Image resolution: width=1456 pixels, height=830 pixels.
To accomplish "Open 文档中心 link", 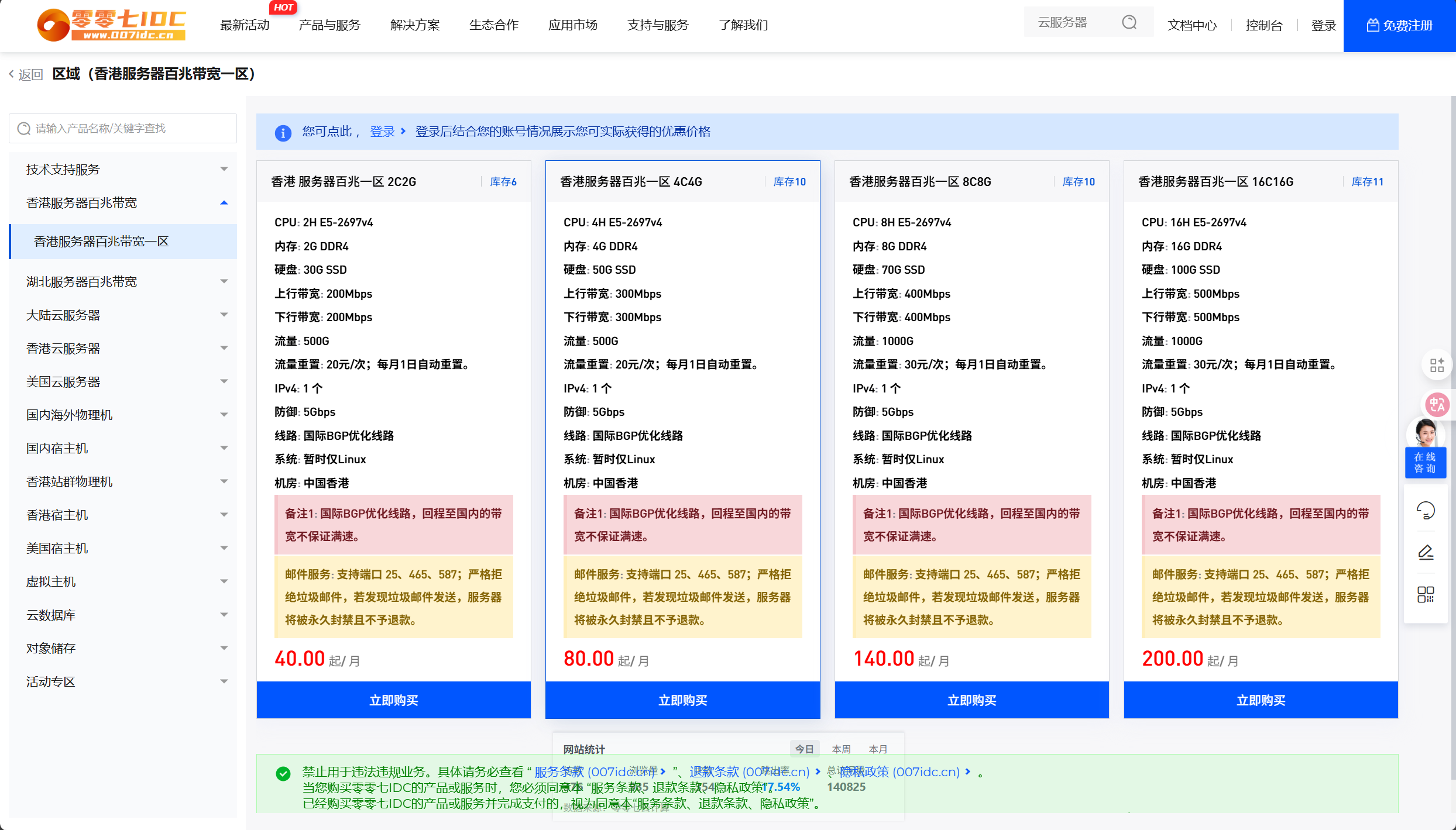I will point(1192,25).
